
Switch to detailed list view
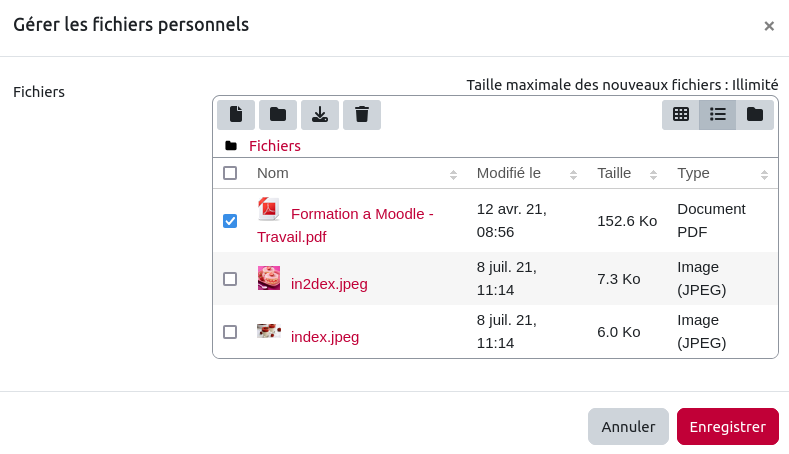718,115
